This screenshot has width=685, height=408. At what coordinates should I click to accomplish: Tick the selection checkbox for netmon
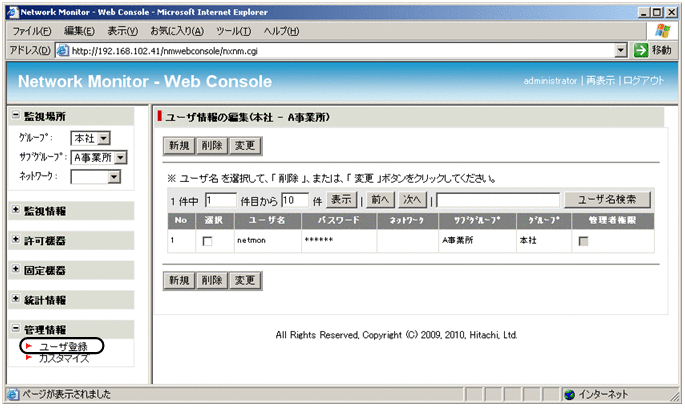coord(208,241)
